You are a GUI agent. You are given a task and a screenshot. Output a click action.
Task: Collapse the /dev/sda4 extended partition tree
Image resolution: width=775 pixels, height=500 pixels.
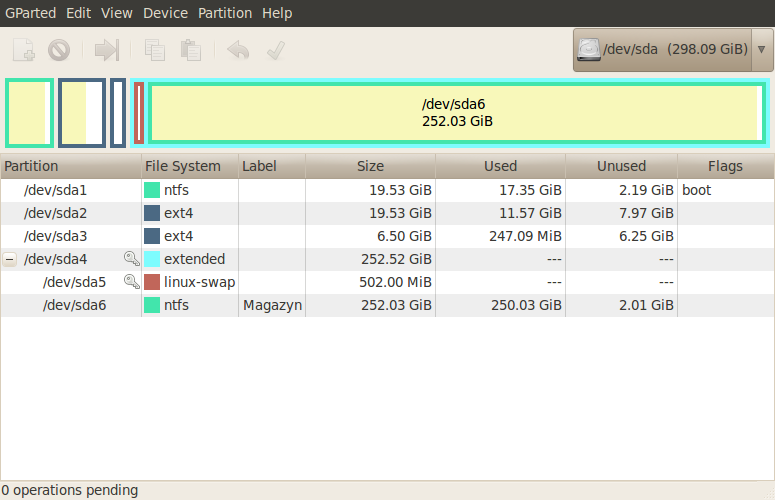10,259
